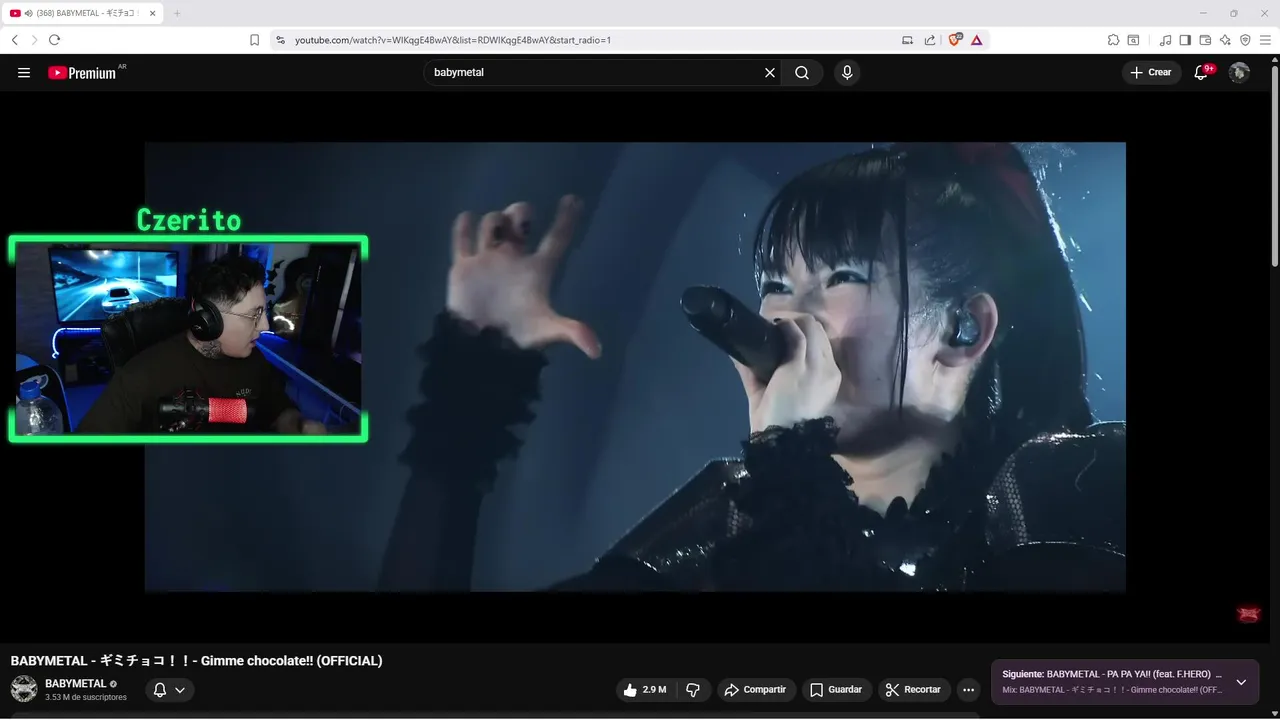Image resolution: width=1280 pixels, height=720 pixels.
Task: Open BABYMETAL channel avatar
Action: click(24, 689)
